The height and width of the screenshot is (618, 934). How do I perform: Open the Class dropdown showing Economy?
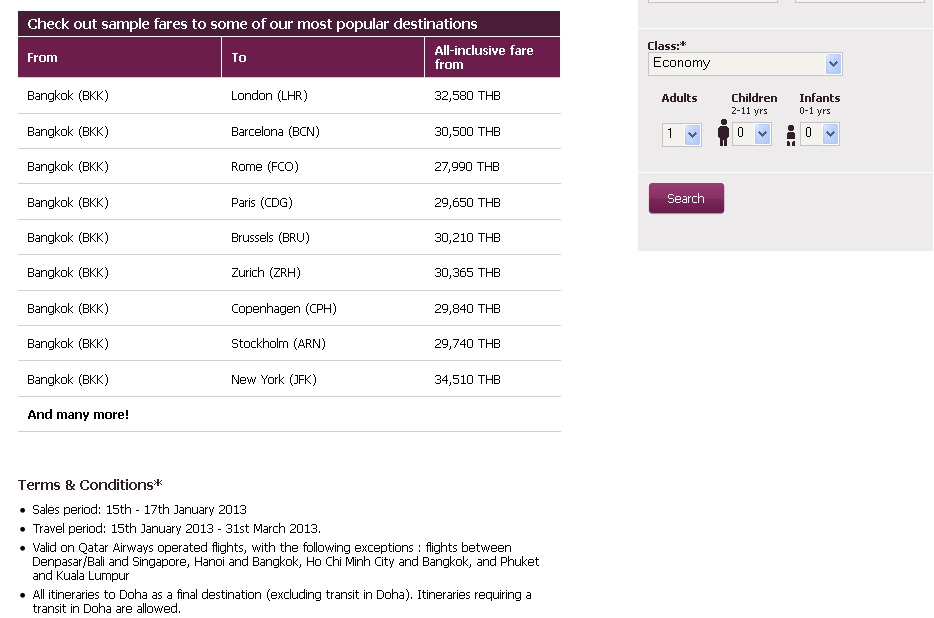[745, 64]
